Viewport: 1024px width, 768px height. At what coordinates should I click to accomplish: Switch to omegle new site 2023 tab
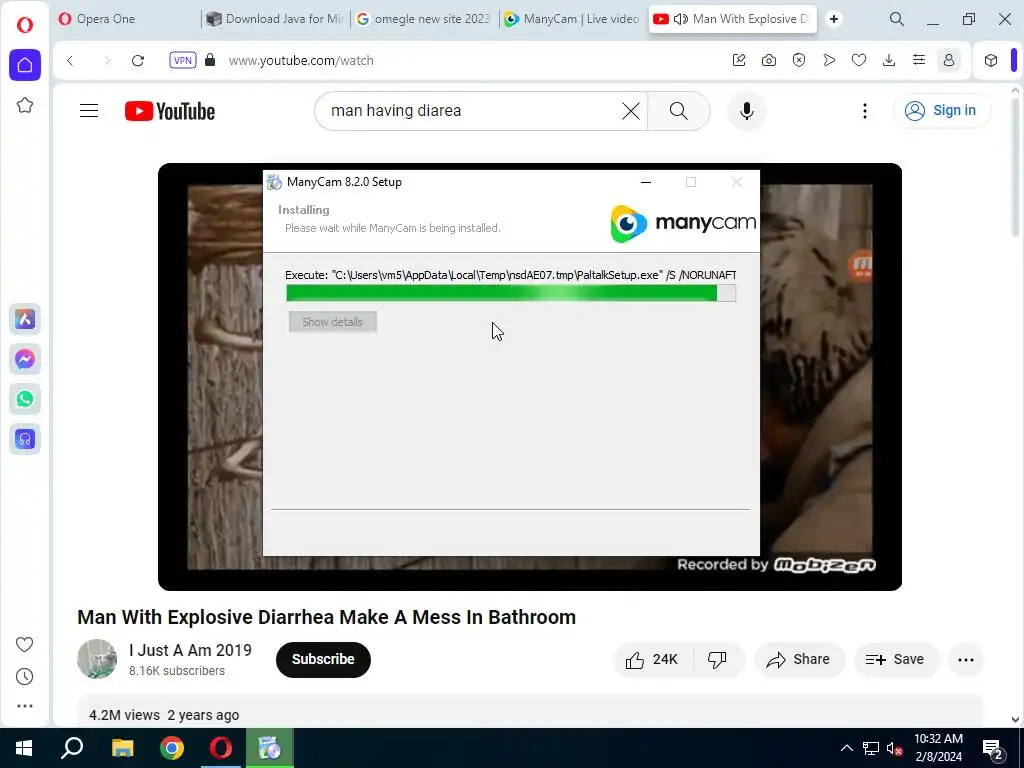tap(425, 19)
